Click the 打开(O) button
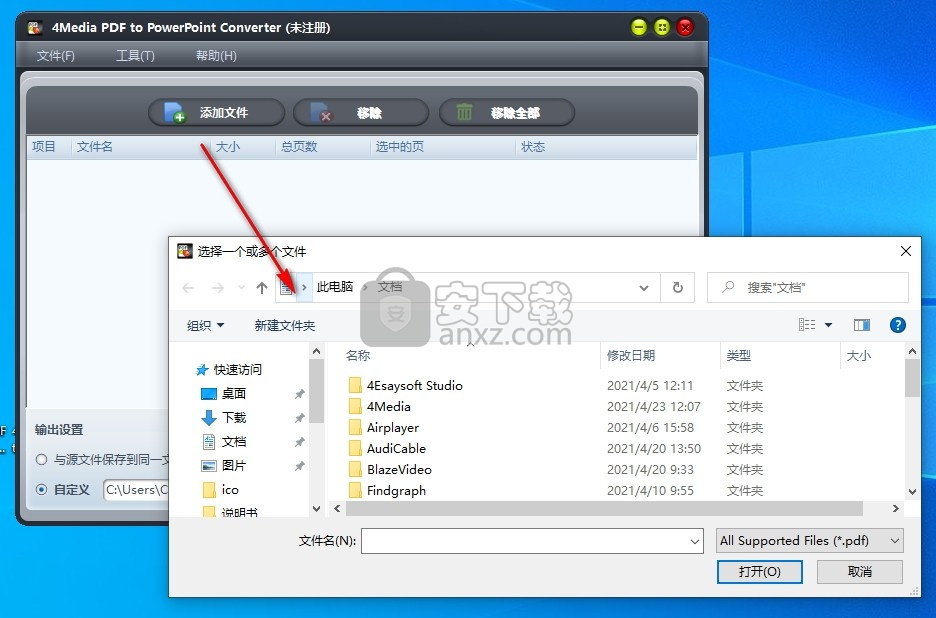936x618 pixels. pyautogui.click(x=759, y=571)
